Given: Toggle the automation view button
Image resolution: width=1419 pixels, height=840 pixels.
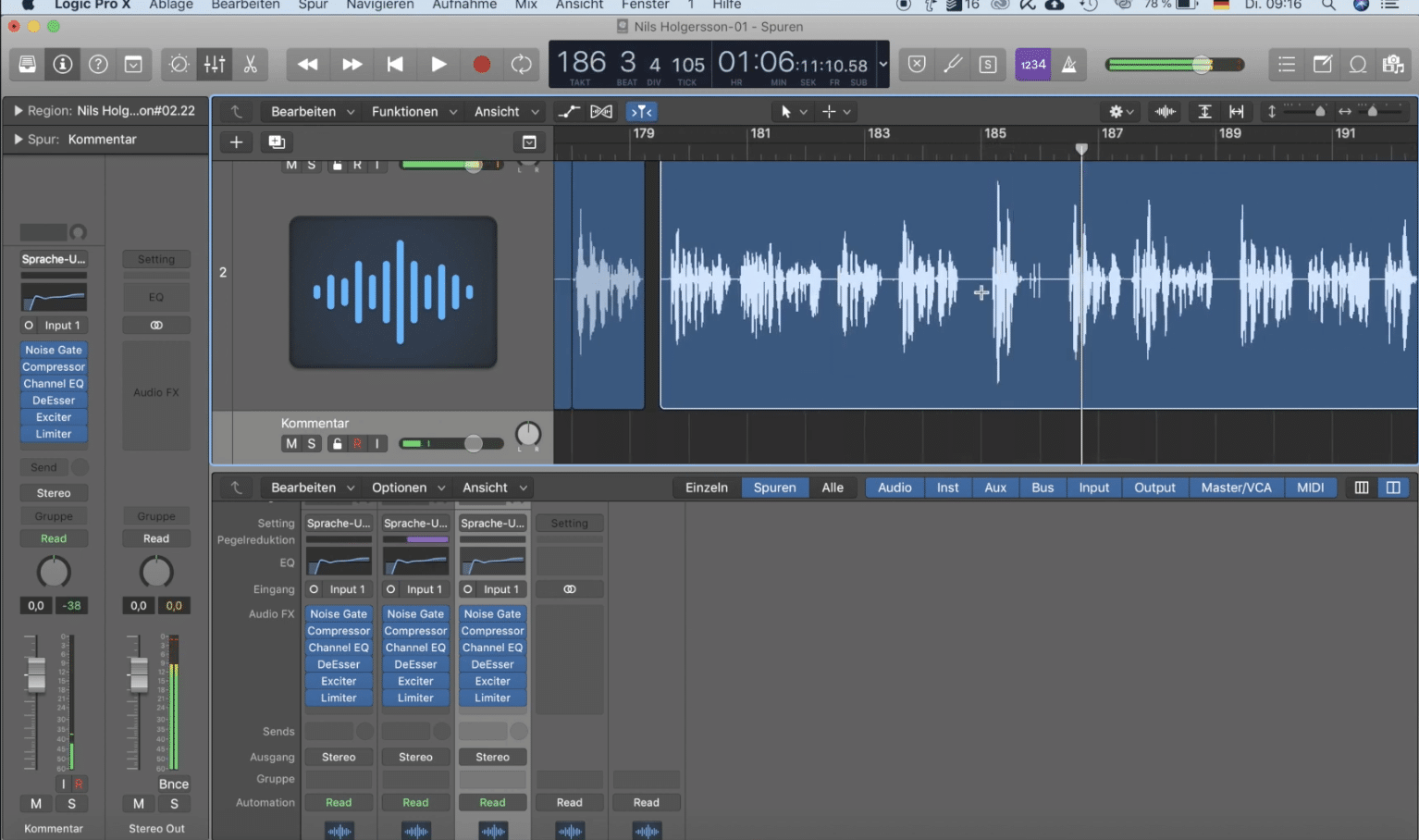Looking at the screenshot, I should [569, 112].
